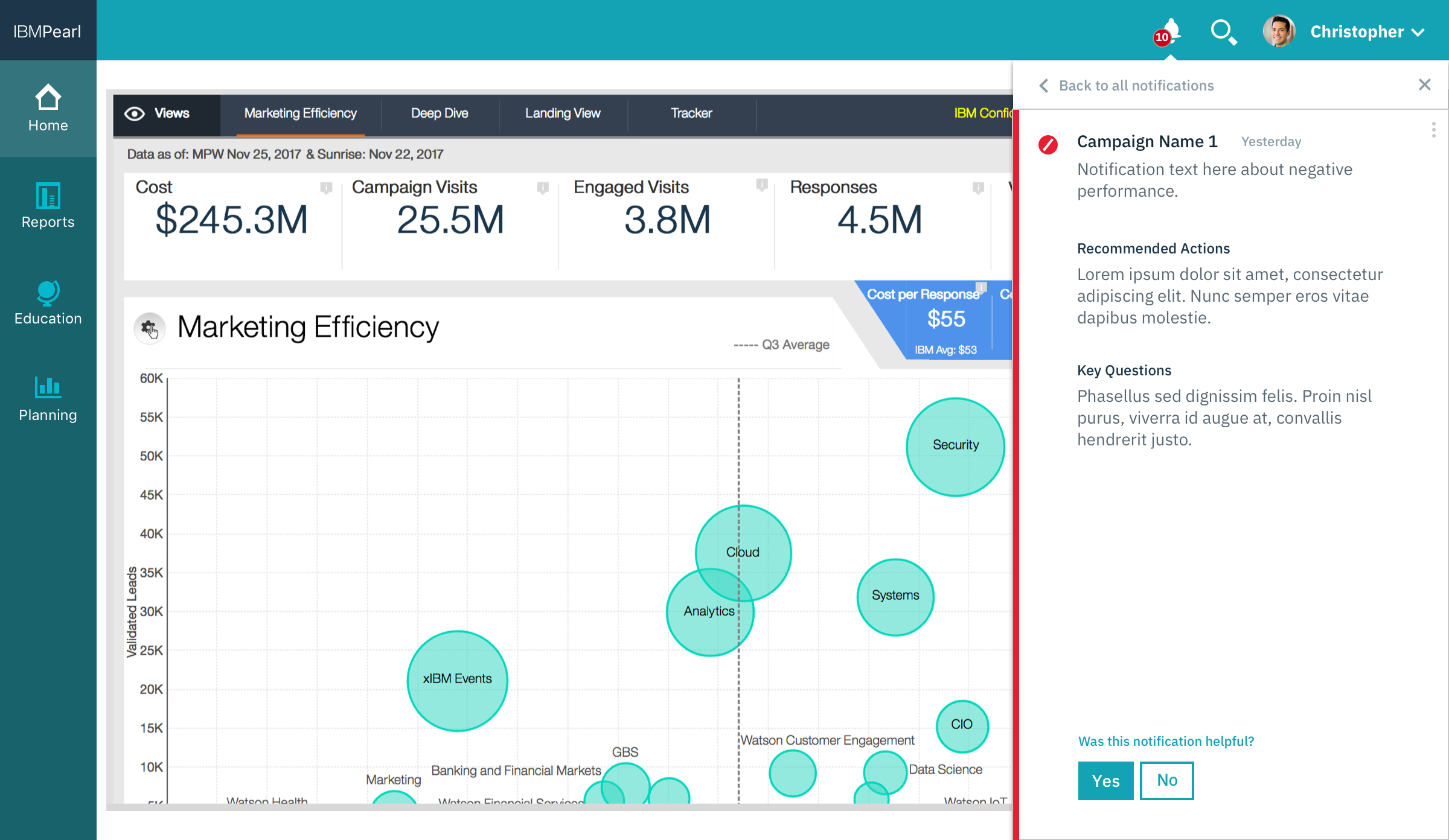Screen dimensions: 1449x840
Task: Click the Campaign Name 1 title
Action: click(x=1147, y=141)
